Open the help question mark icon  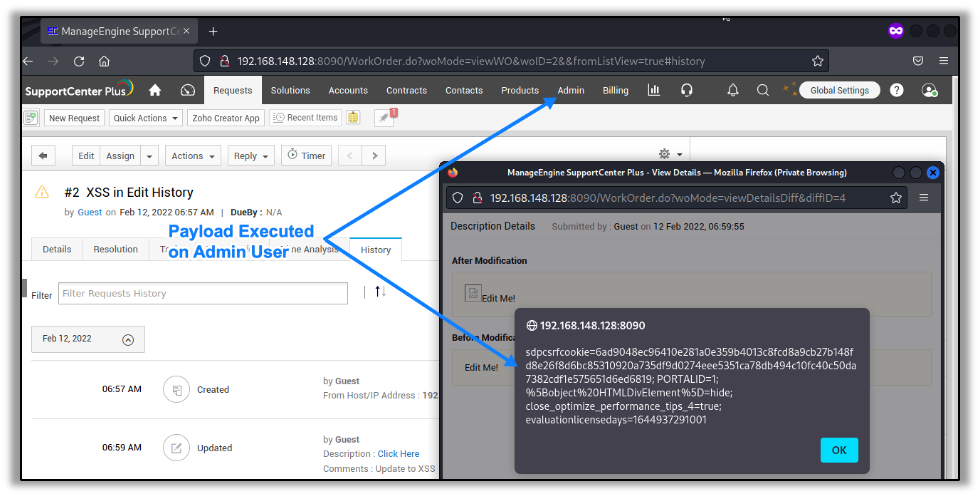pyautogui.click(x=896, y=91)
